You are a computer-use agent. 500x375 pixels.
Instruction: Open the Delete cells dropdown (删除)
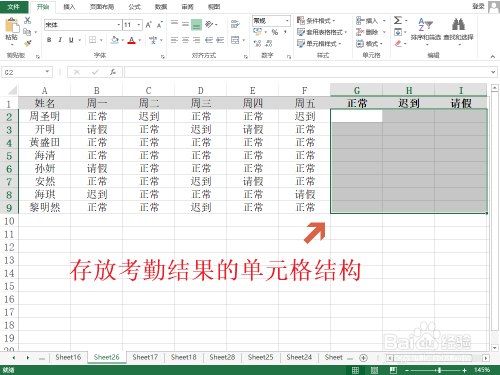(x=371, y=32)
